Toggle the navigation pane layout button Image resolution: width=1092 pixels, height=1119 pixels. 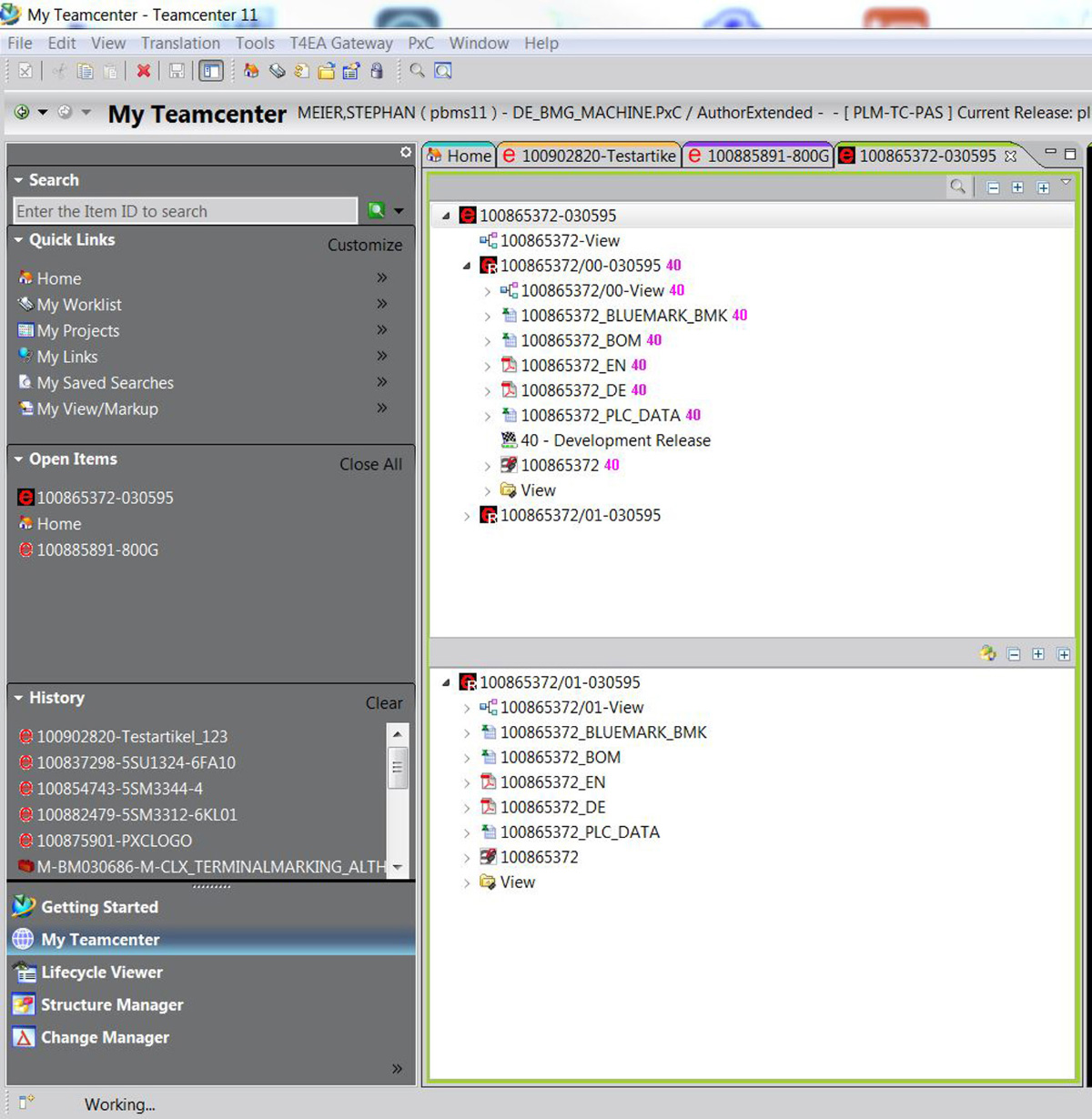click(211, 71)
